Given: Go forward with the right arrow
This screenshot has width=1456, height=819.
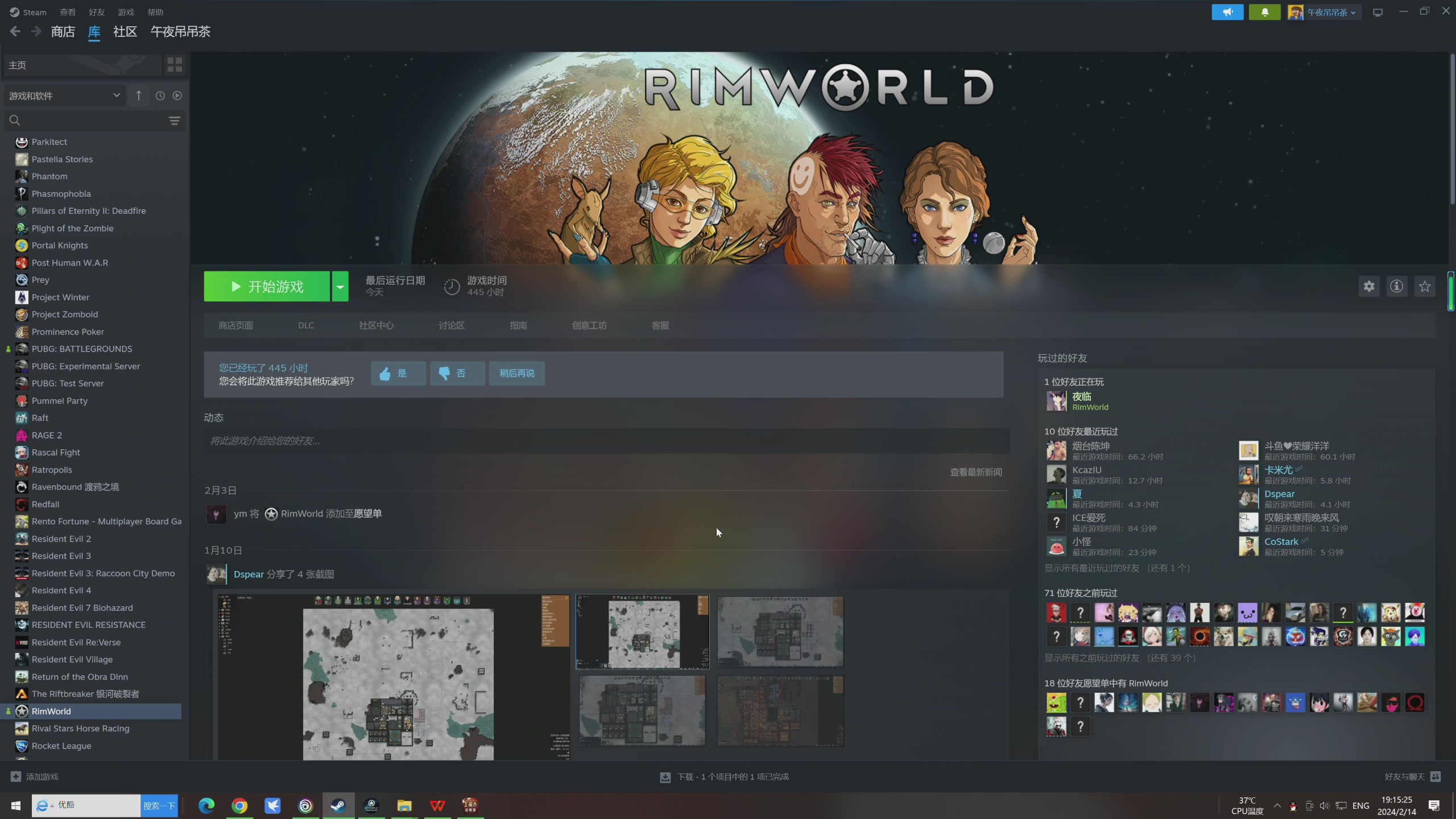Looking at the screenshot, I should tap(36, 32).
